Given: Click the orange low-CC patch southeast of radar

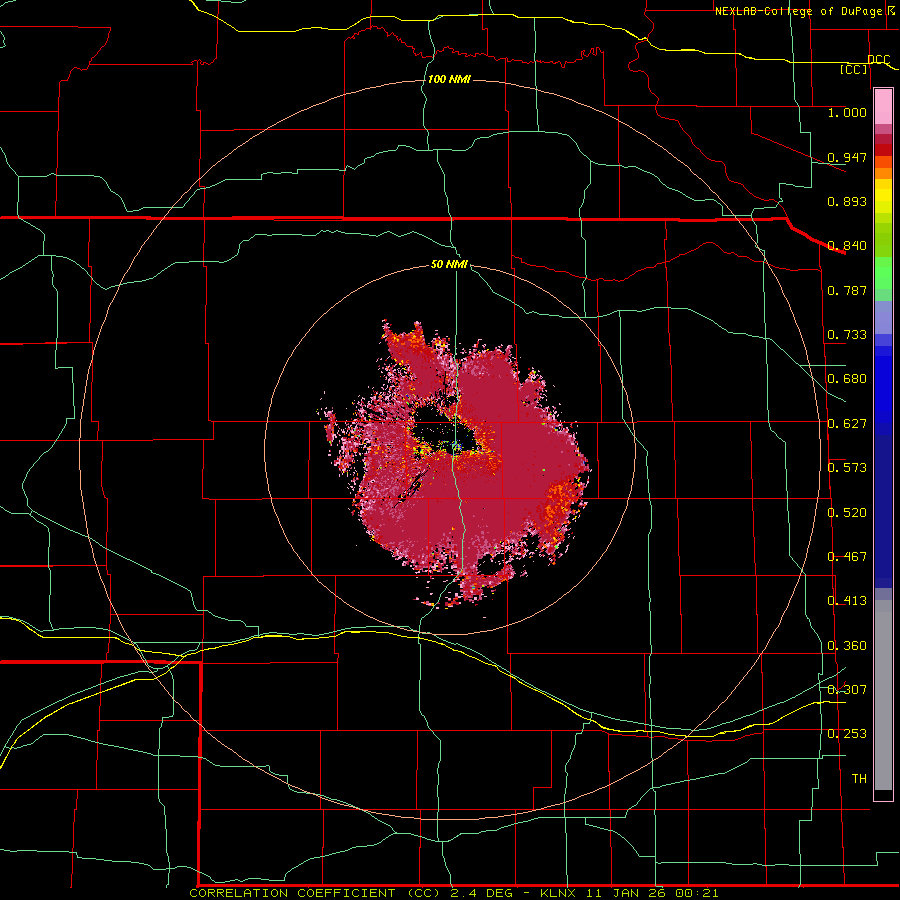Looking at the screenshot, I should pyautogui.click(x=558, y=505).
